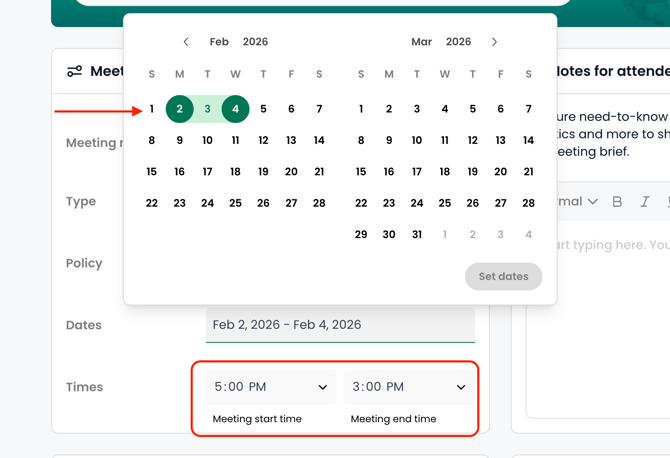Select March 1 in the calendar

tap(361, 109)
